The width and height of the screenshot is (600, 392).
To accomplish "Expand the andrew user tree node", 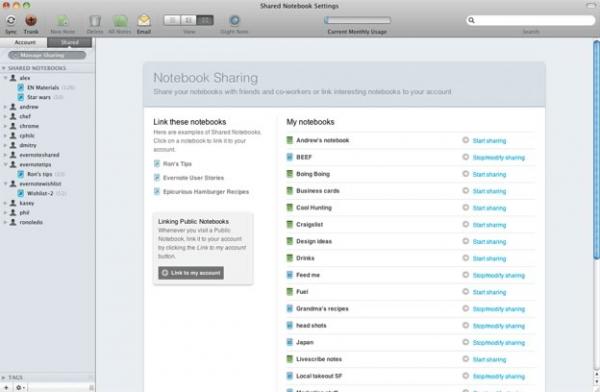I will [5, 107].
